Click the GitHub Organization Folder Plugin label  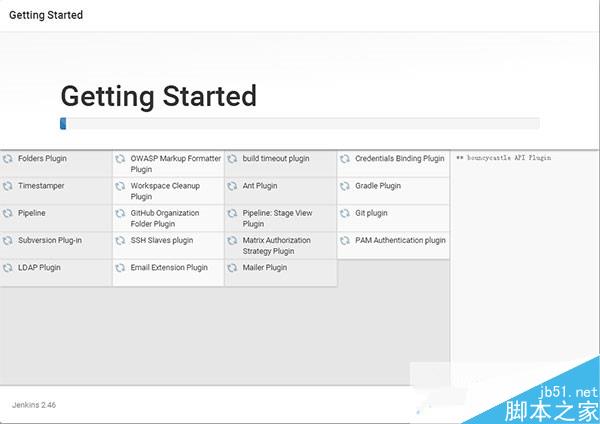click(165, 218)
